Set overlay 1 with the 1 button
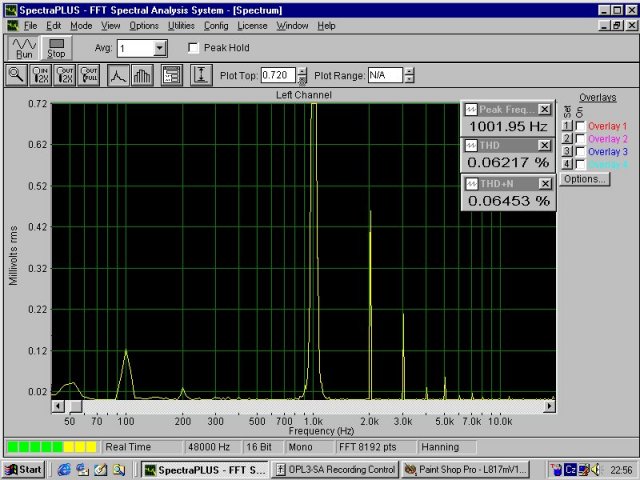This screenshot has height=480, width=640. pos(567,126)
